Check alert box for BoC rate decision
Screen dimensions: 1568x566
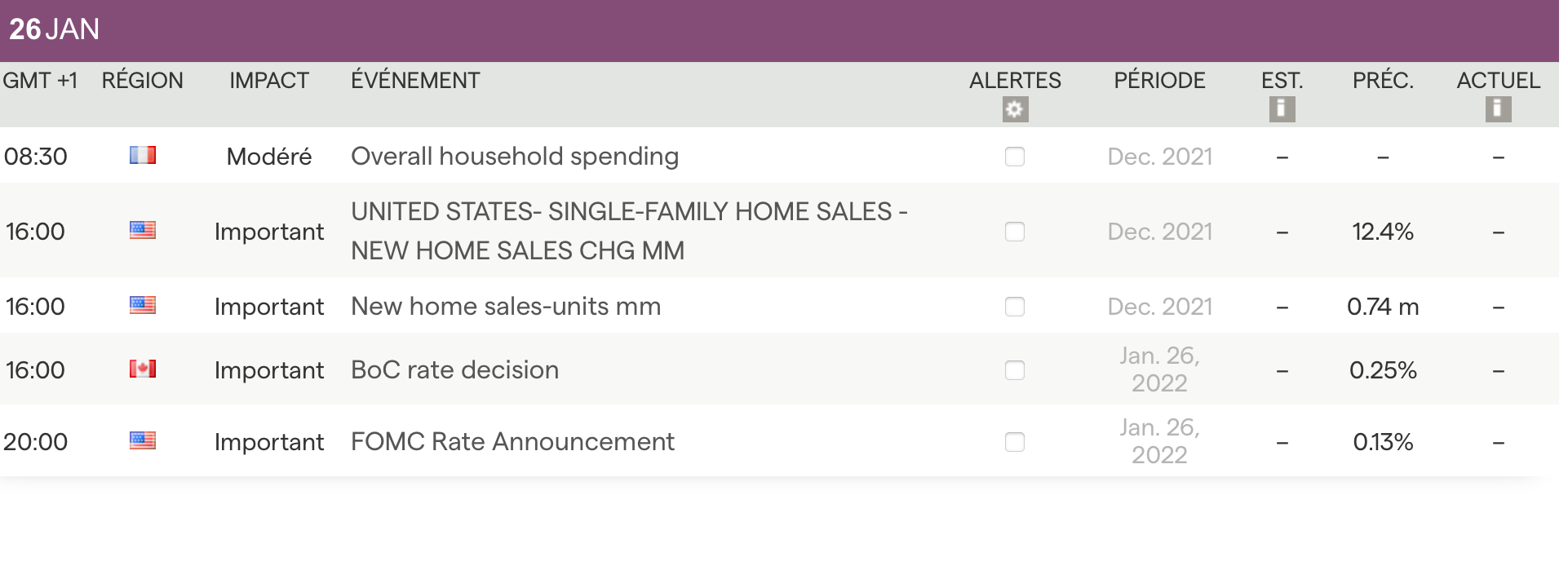[1015, 370]
